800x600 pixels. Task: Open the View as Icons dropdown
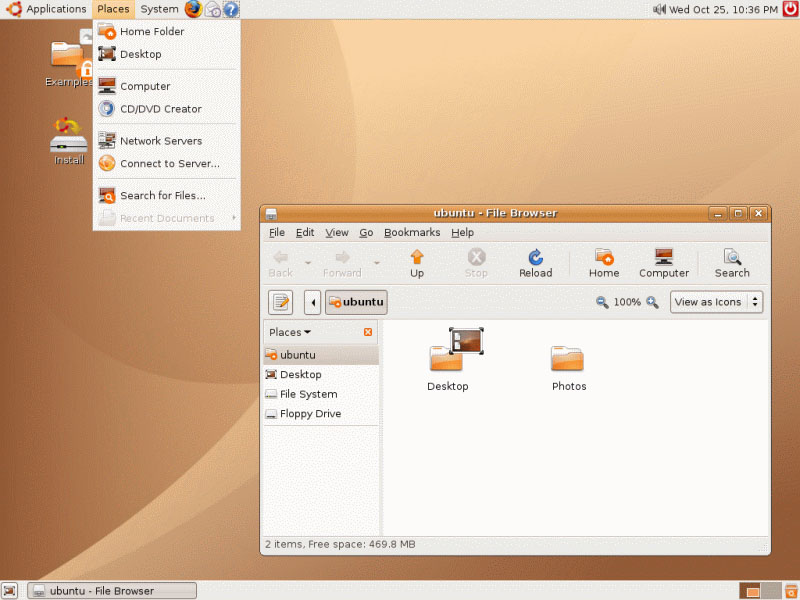point(716,302)
